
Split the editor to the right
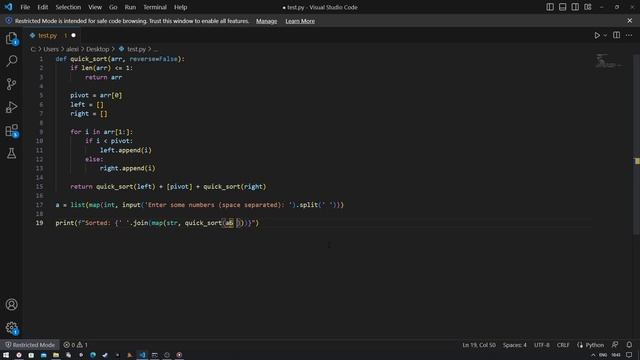[616, 36]
